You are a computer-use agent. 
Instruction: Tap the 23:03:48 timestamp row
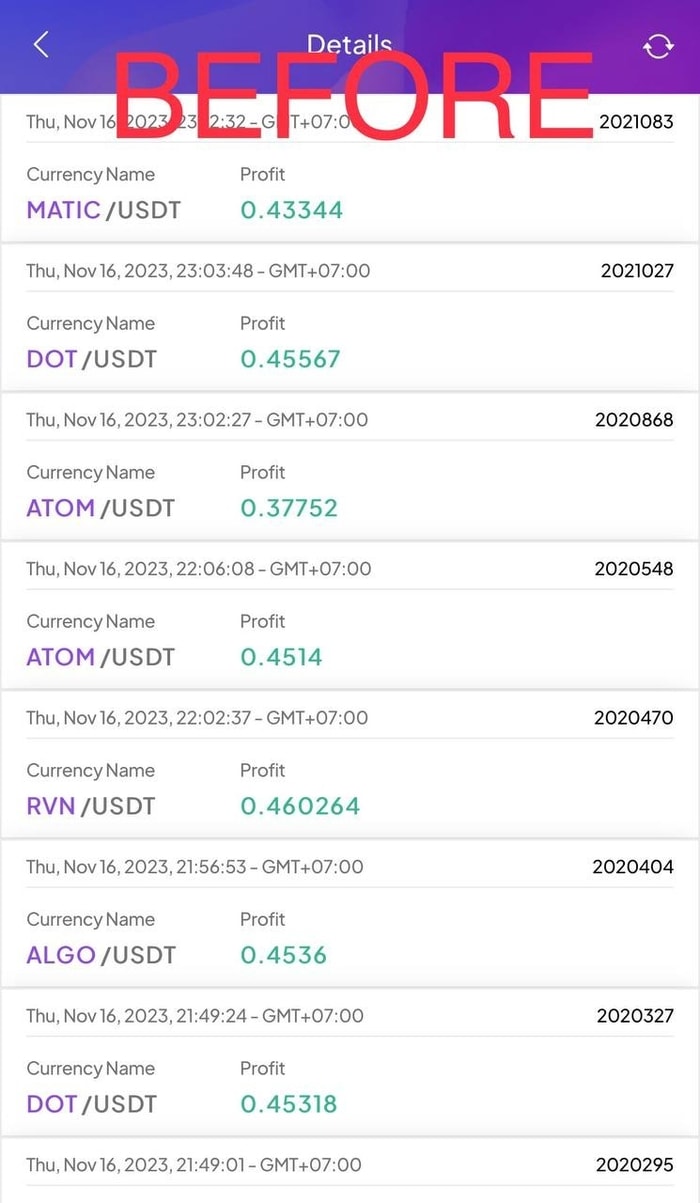click(198, 270)
